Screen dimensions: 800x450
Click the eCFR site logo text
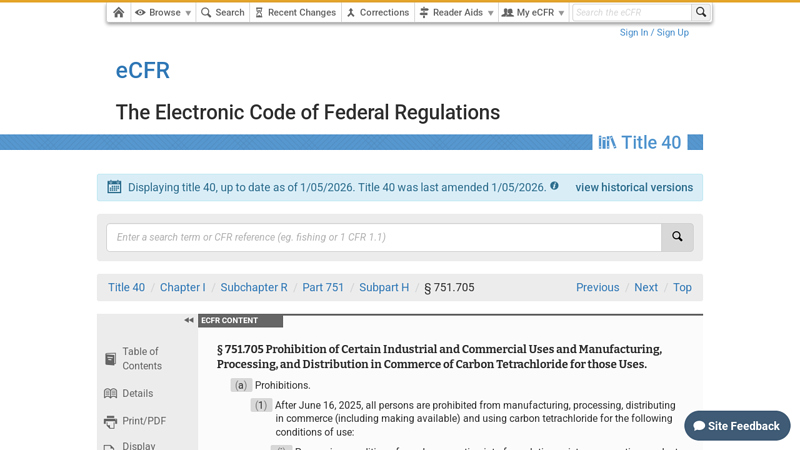coord(142,70)
